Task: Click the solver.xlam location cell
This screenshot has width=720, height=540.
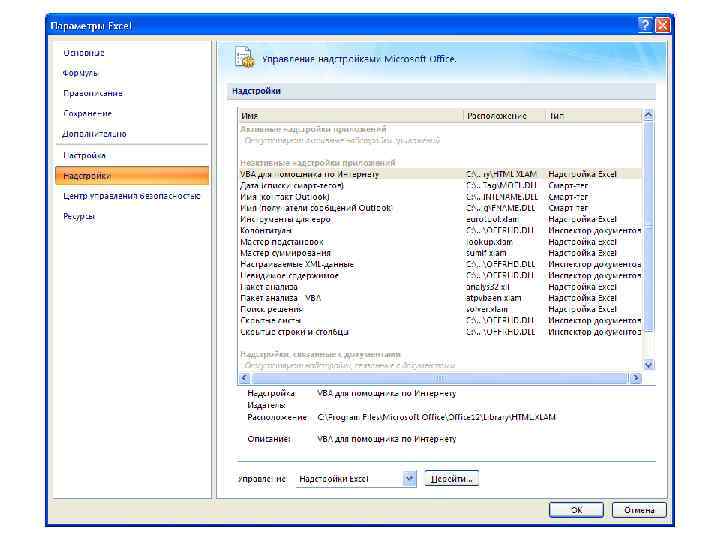Action: point(485,309)
